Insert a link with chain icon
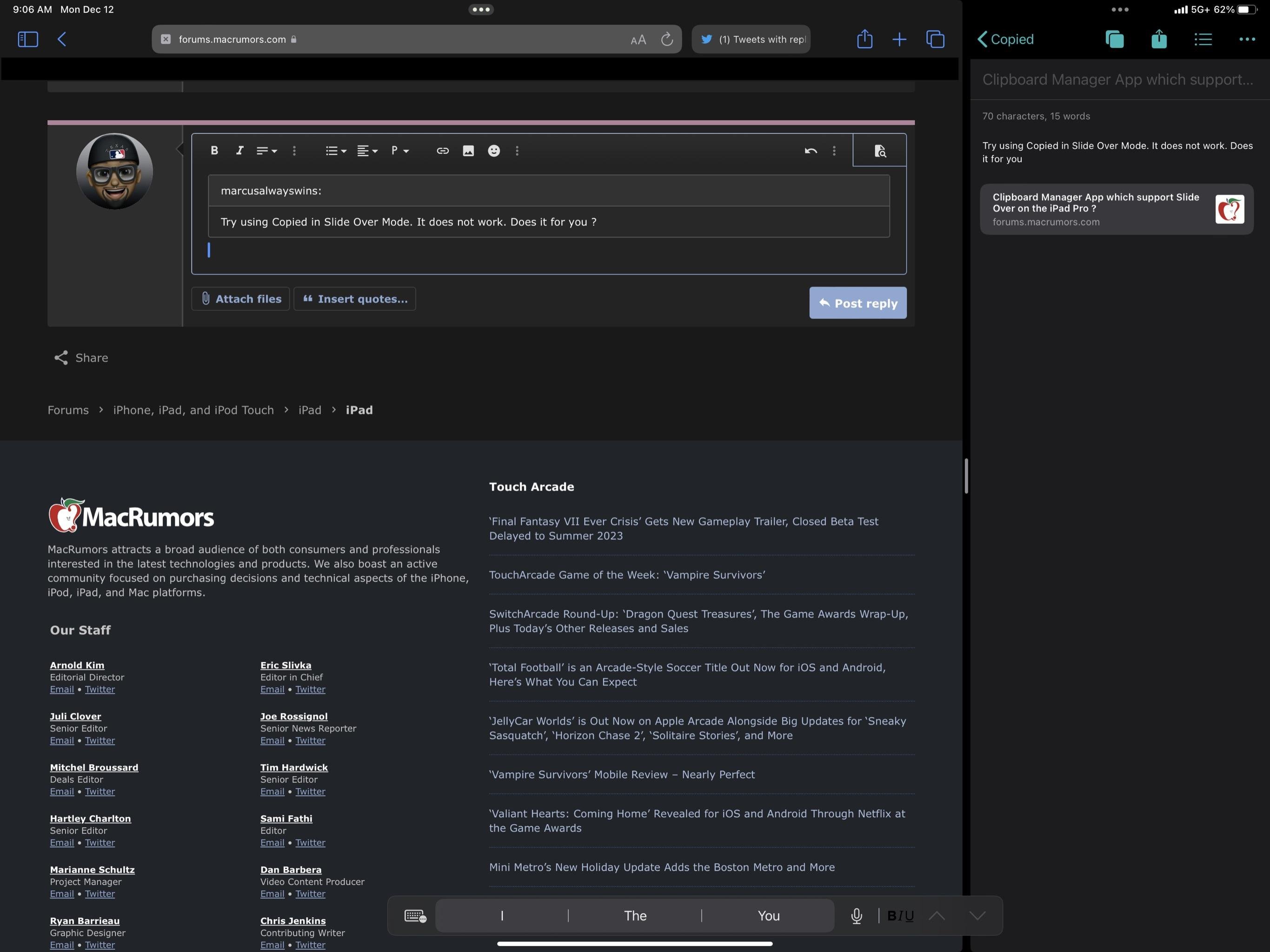Viewport: 1270px width, 952px height. 442,150
